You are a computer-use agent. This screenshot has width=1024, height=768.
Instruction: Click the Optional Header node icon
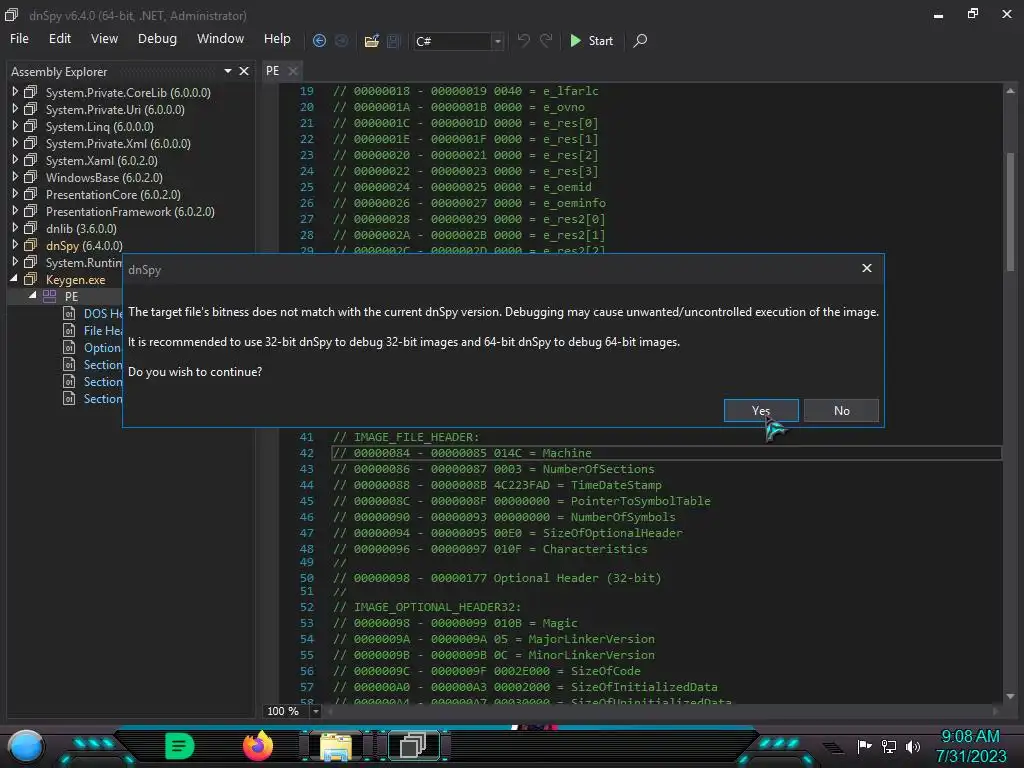[x=69, y=347]
